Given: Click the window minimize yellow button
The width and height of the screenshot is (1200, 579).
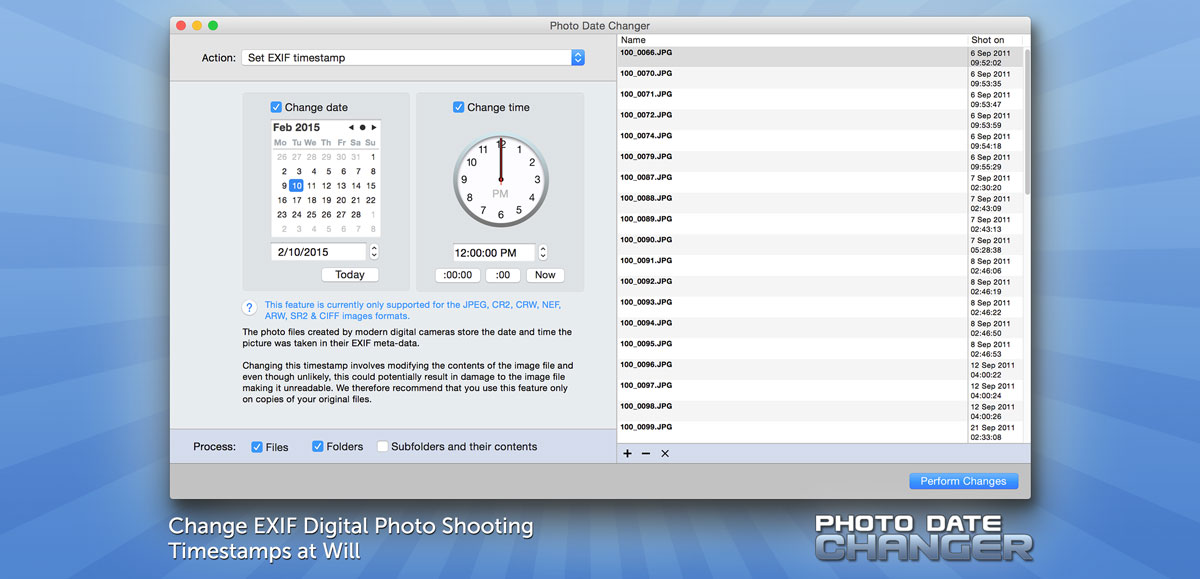Looking at the screenshot, I should [197, 25].
